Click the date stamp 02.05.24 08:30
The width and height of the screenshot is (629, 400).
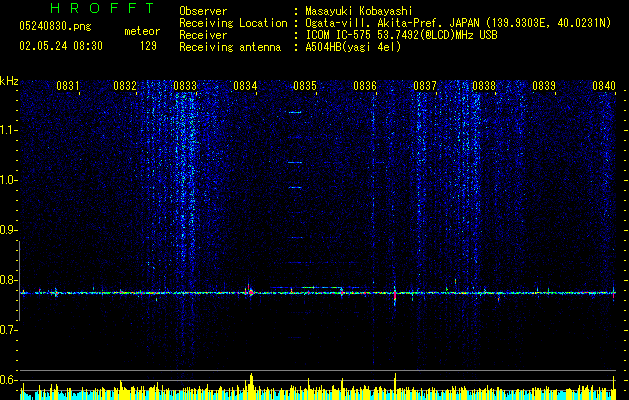[61, 45]
